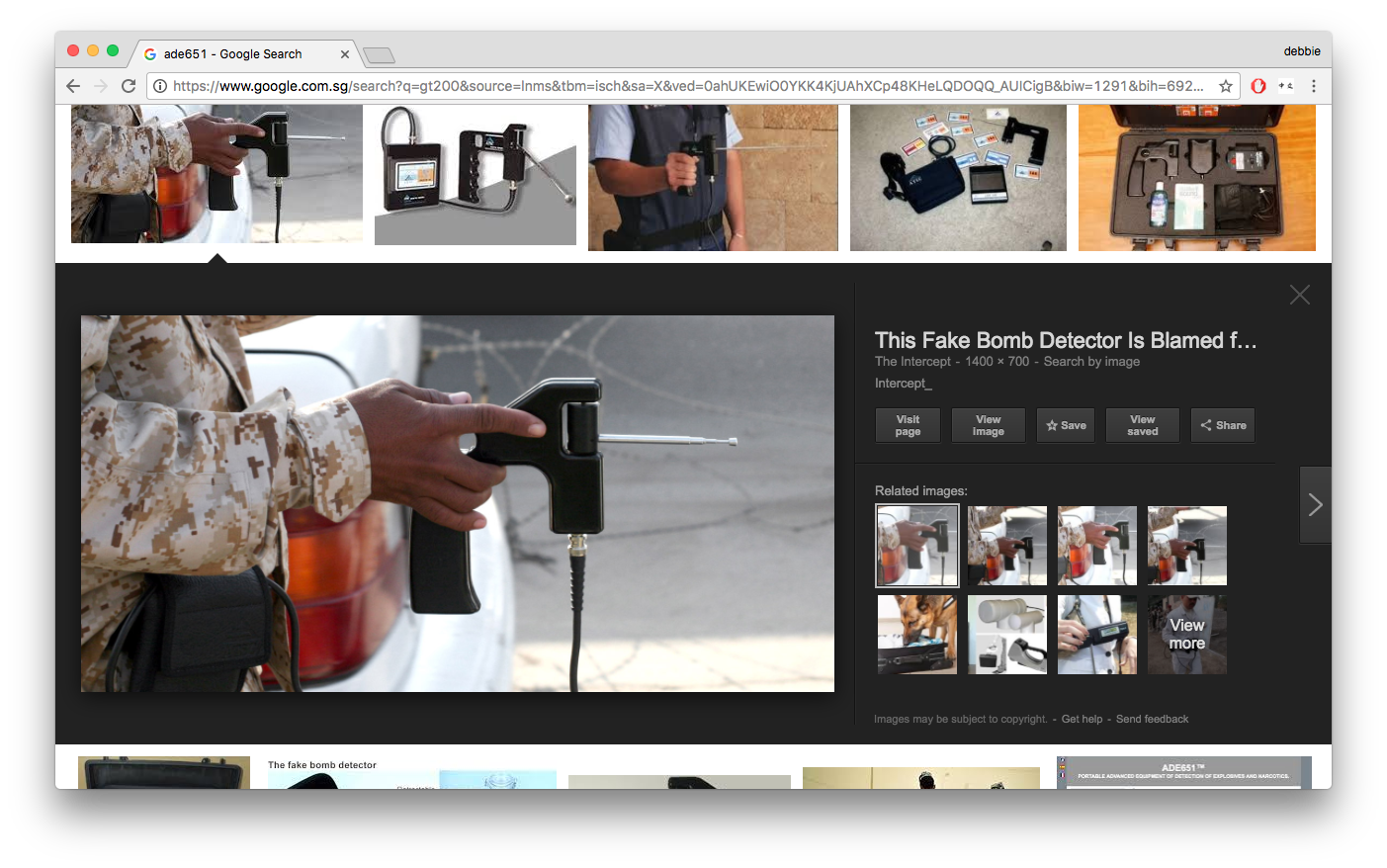1387x868 pixels.
Task: Show the next image with the chevron arrow
Action: click(1316, 505)
